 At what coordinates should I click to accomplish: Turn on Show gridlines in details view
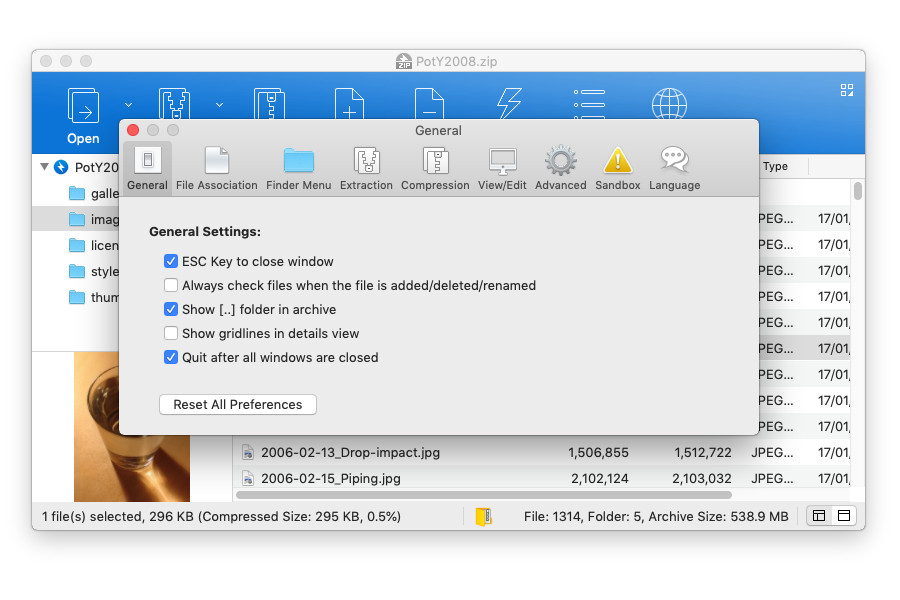[x=171, y=334]
